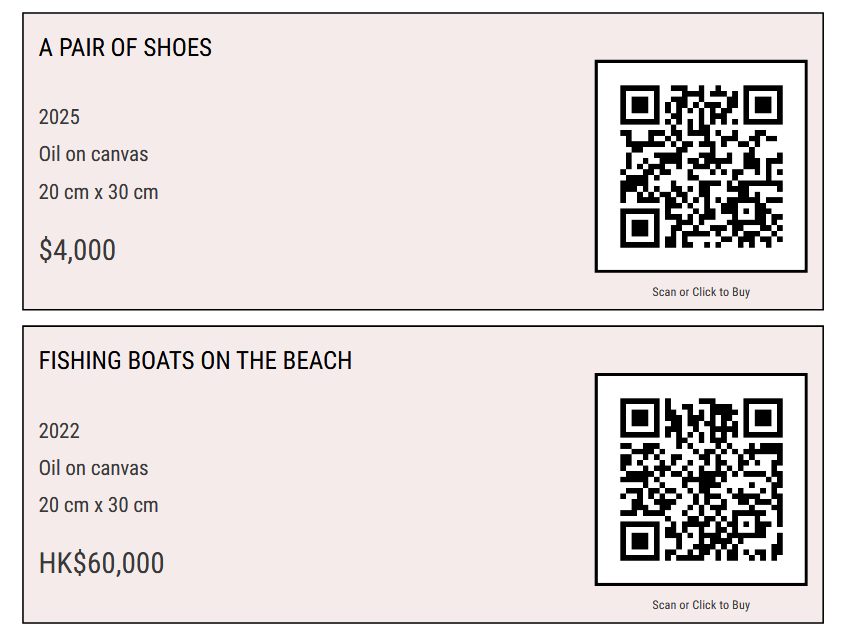Click 20 cm x 30 cm on the boats card
Screen dimensions: 847x632
coord(97,505)
